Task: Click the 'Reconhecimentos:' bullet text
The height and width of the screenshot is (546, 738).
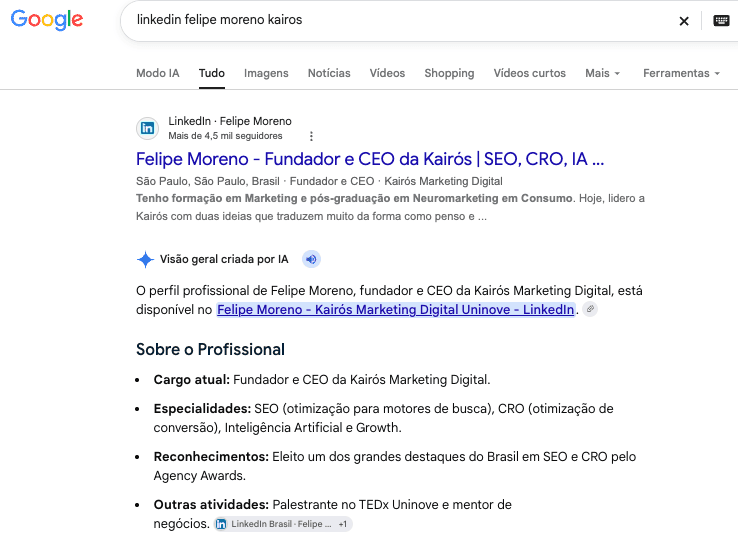Action: coord(394,466)
